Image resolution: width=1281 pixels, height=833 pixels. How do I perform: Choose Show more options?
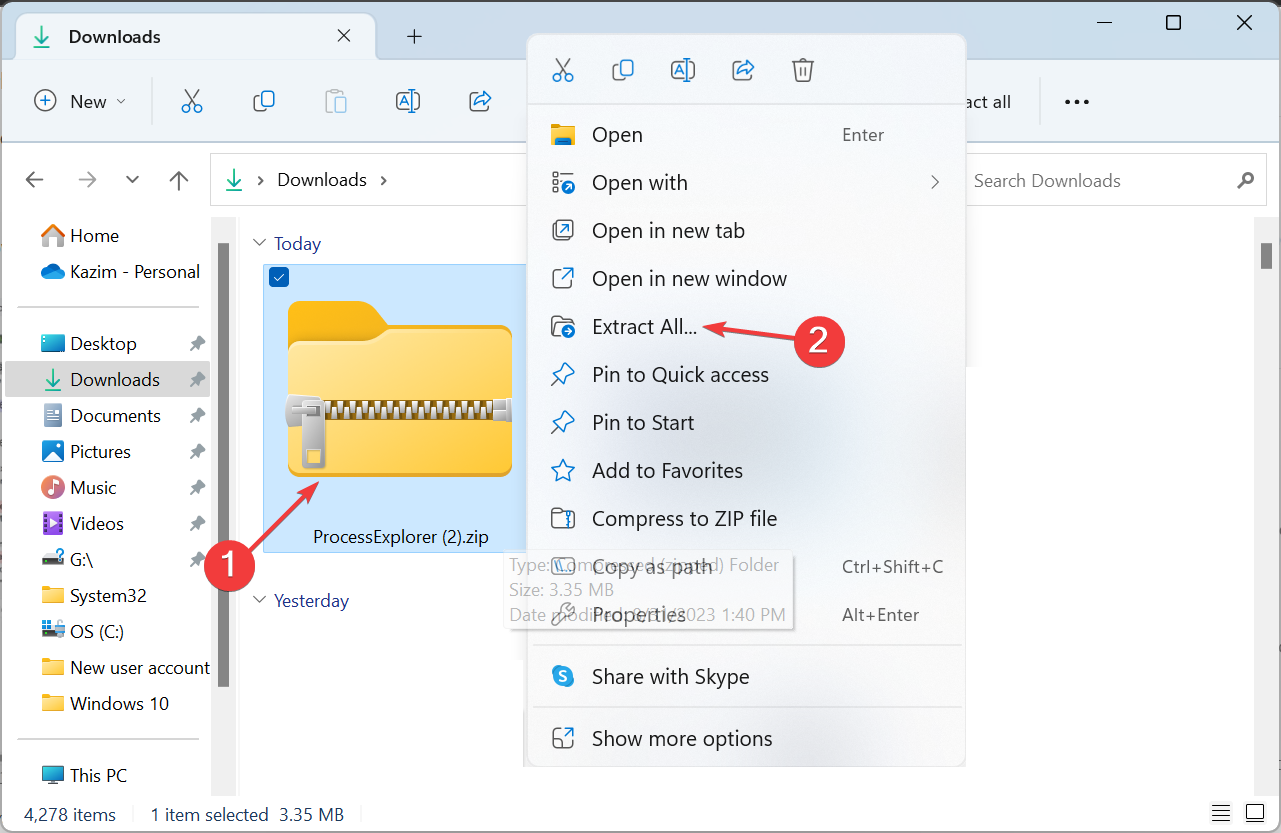click(x=746, y=739)
